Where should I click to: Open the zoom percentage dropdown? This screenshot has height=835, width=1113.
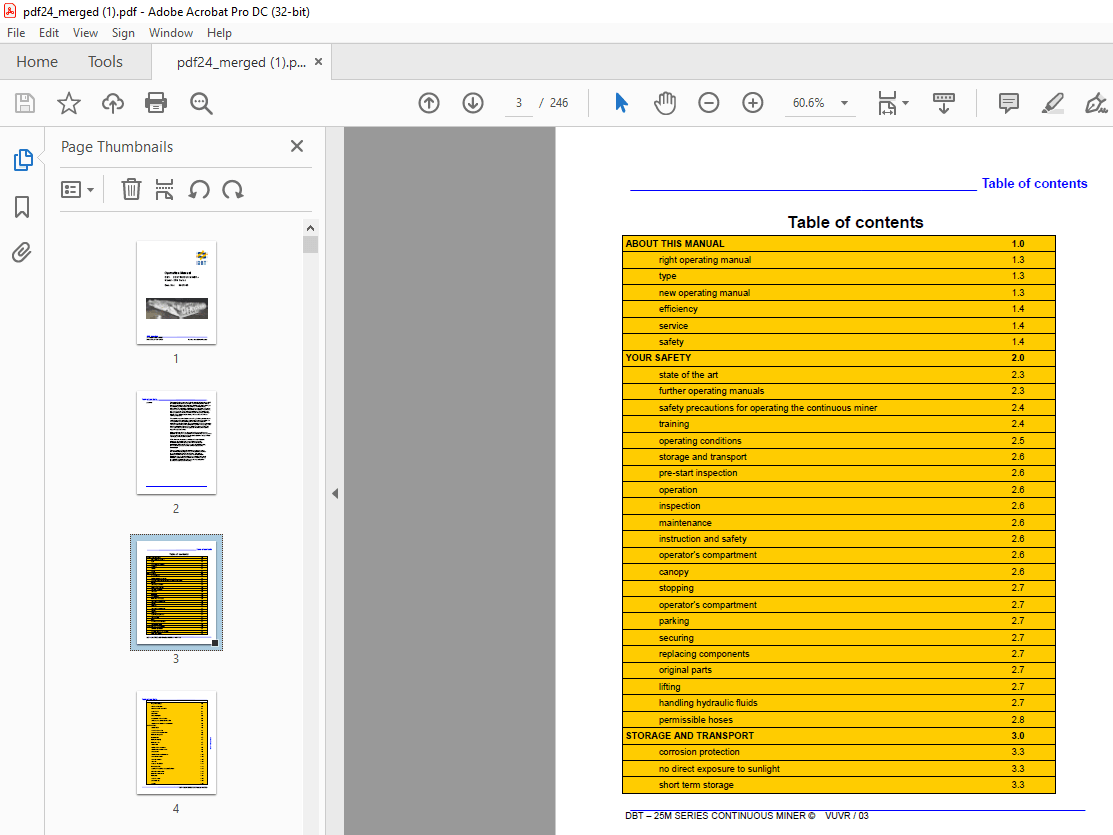[844, 103]
